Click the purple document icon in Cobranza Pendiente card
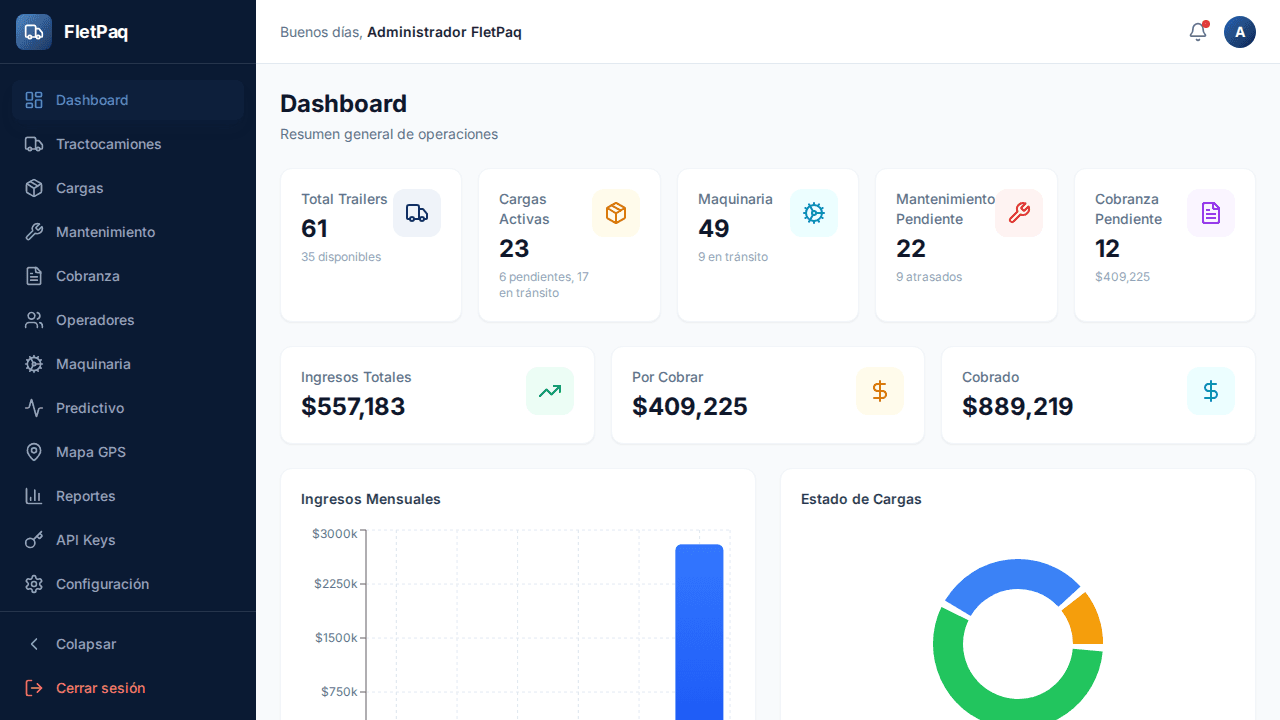 [x=1211, y=213]
